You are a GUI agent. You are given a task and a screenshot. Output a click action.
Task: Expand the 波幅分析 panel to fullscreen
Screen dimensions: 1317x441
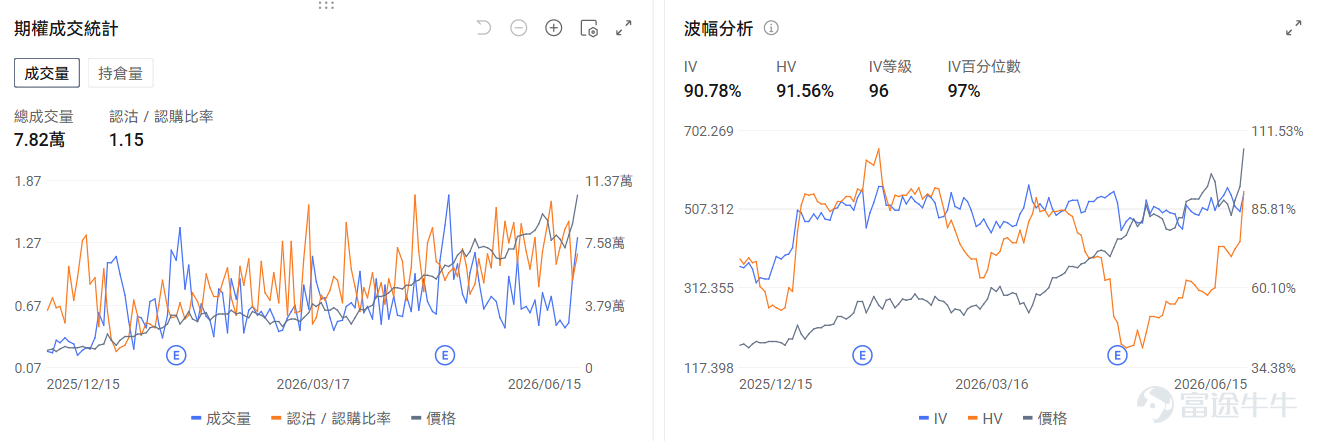click(x=1294, y=28)
